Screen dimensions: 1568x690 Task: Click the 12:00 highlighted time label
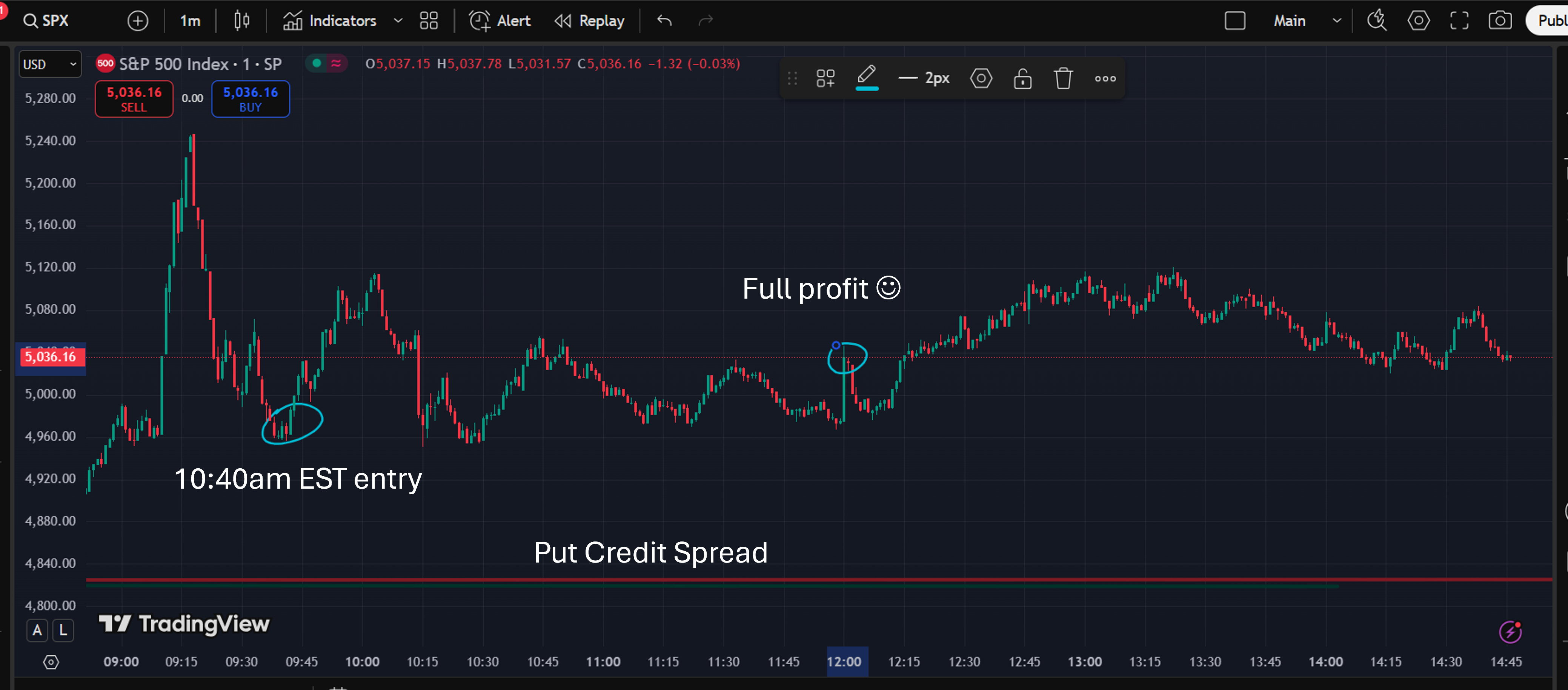click(x=844, y=661)
